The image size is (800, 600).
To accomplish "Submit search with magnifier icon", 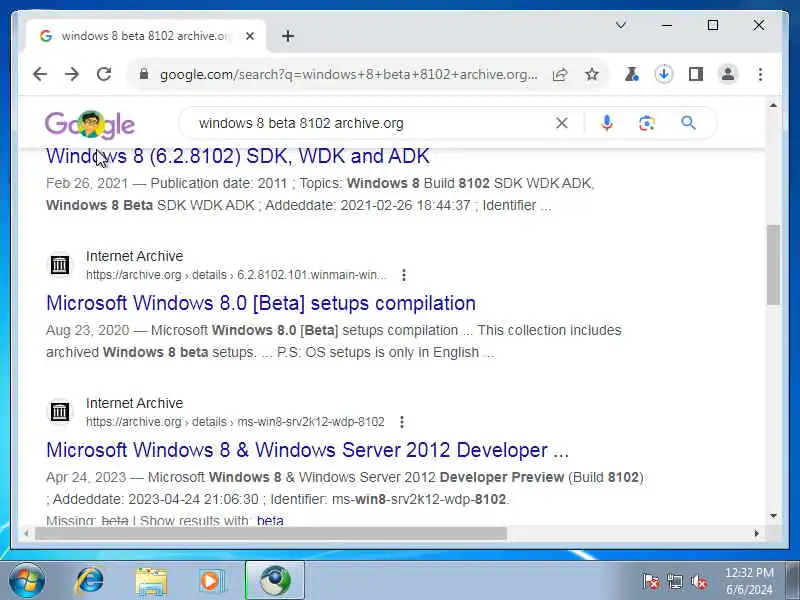I will pyautogui.click(x=688, y=123).
